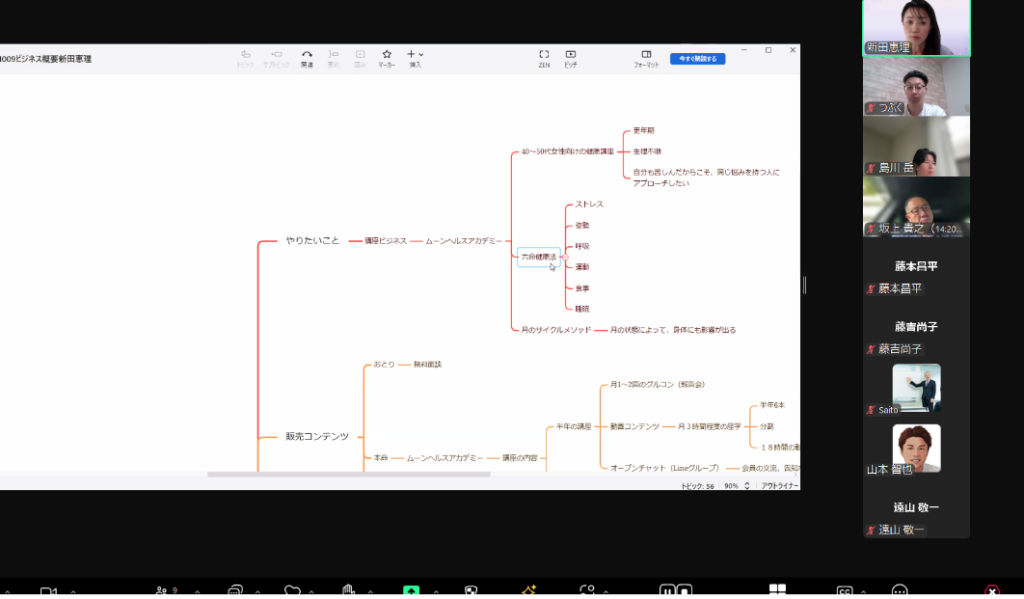Image resolution: width=1024 pixels, height=599 pixels.
Task: Open the 90% zoom level stepper
Action: [746, 485]
